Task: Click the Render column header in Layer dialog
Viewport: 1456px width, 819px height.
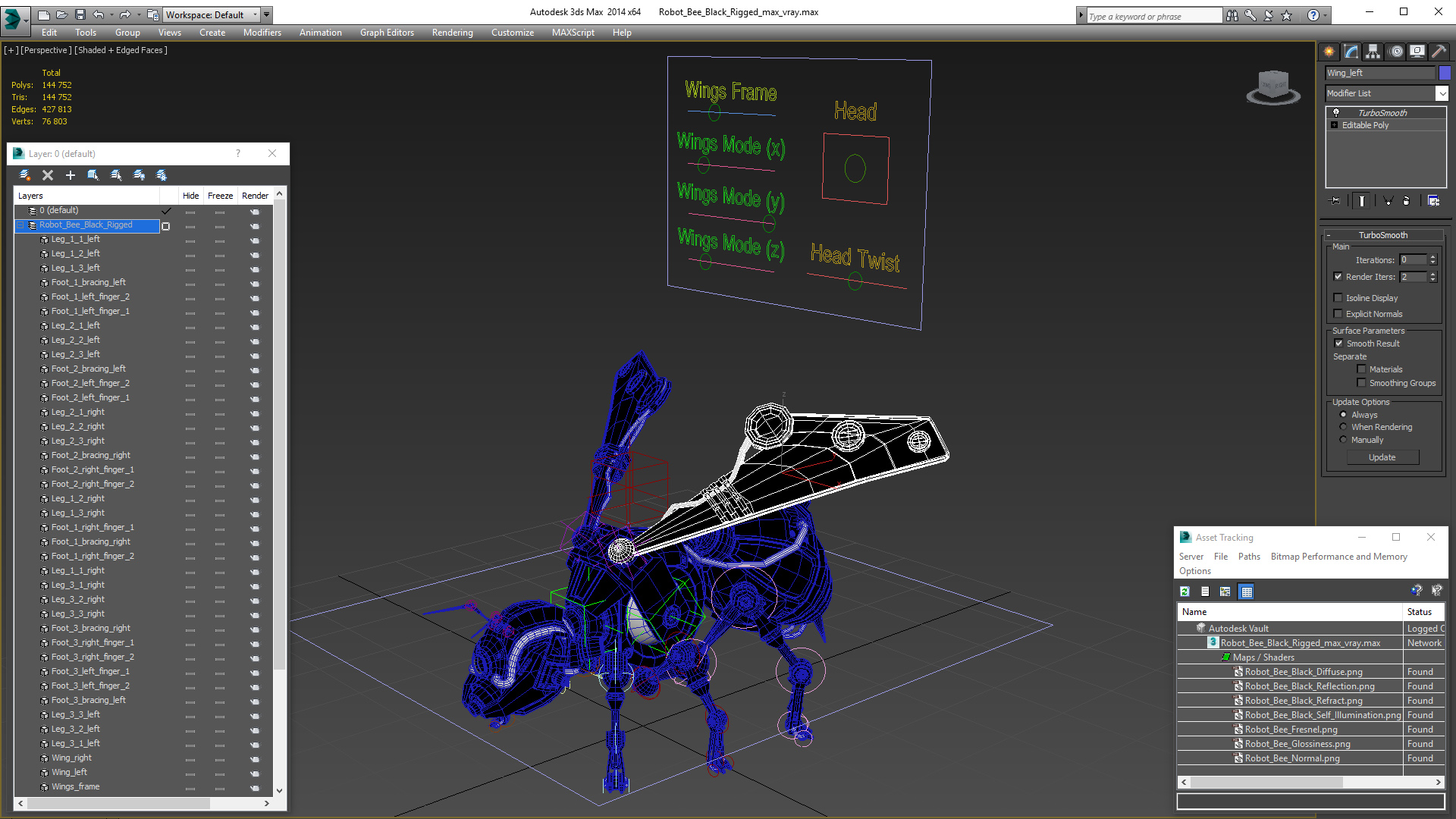Action: click(255, 196)
